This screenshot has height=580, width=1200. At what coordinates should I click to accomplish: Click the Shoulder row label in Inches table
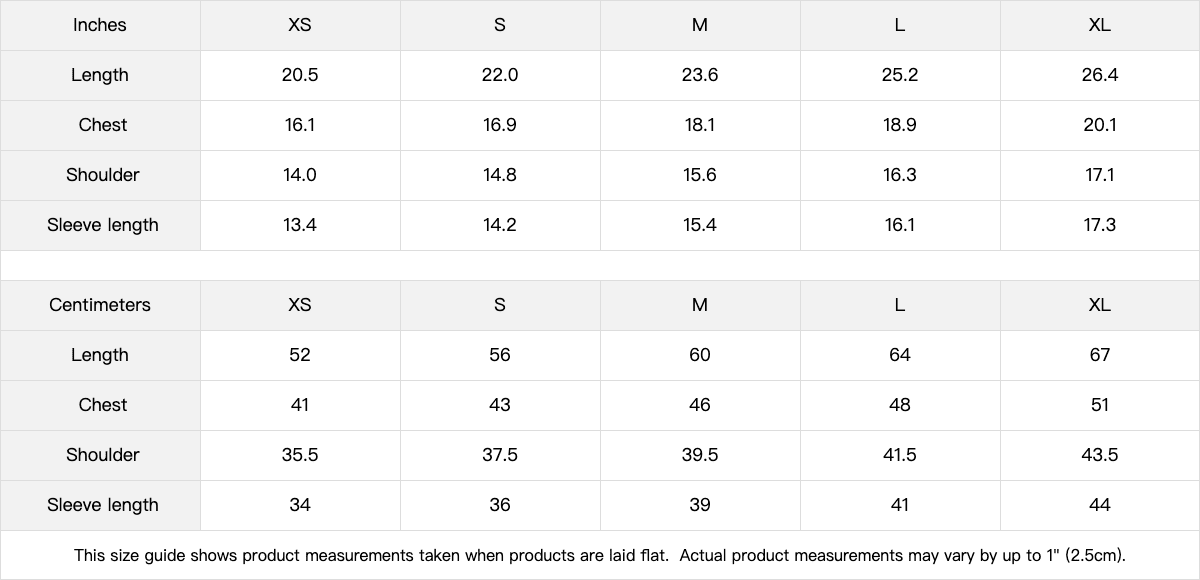(x=102, y=175)
